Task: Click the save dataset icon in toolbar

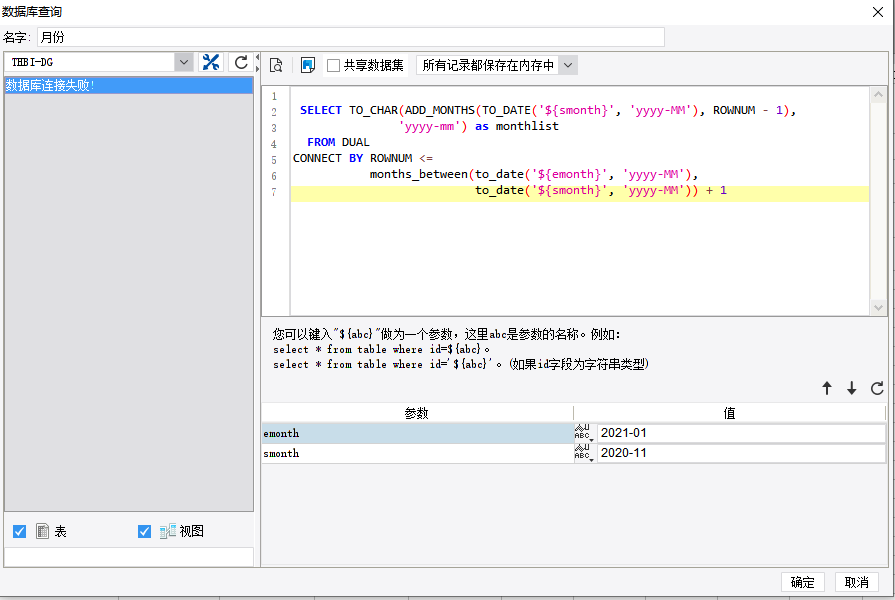Action: (308, 65)
